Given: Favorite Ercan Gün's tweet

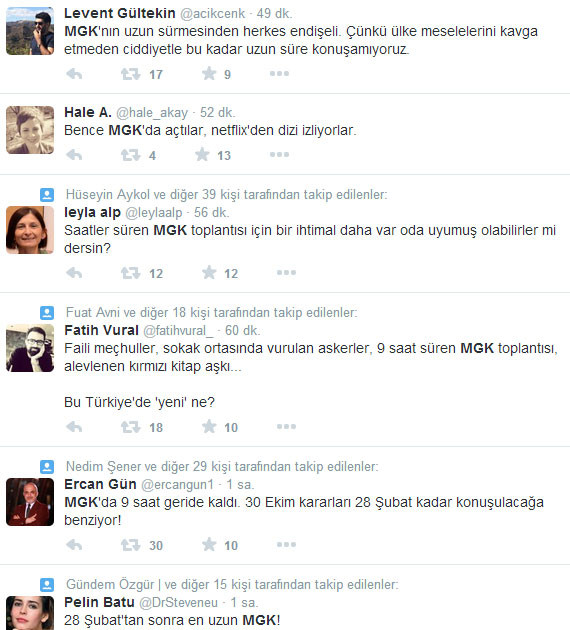Looking at the screenshot, I should (209, 545).
